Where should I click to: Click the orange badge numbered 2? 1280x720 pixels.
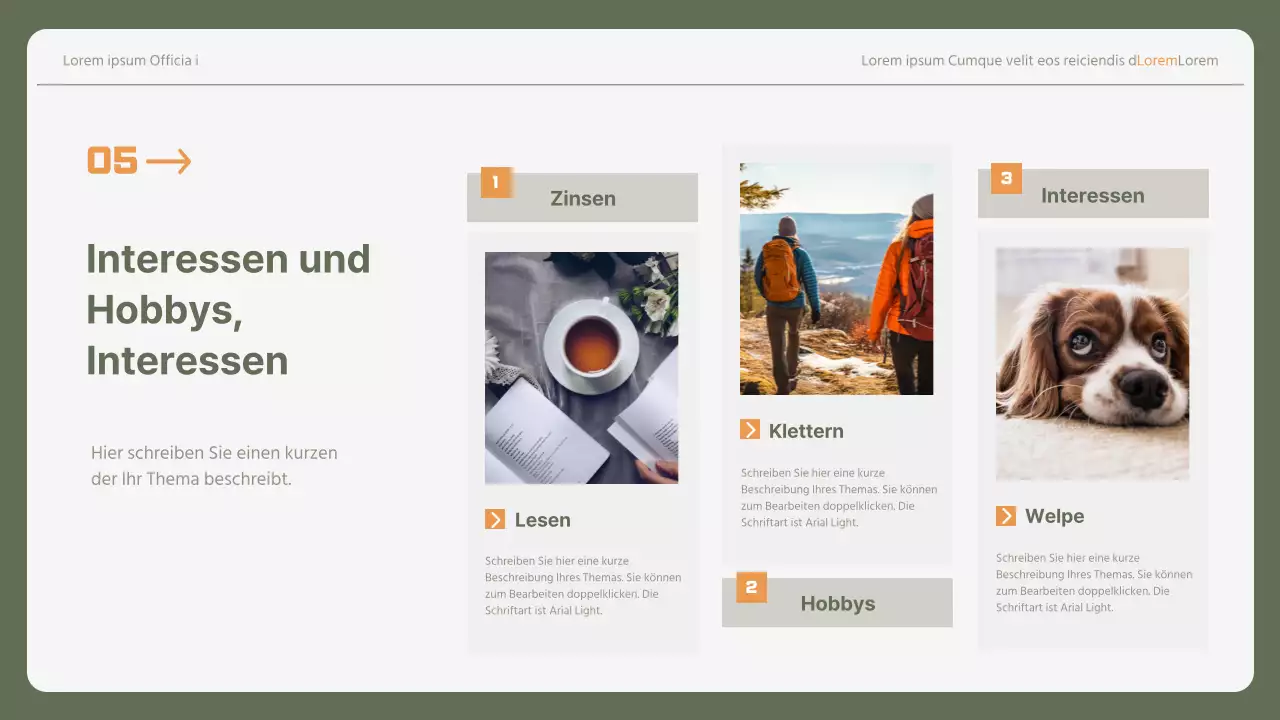click(750, 588)
